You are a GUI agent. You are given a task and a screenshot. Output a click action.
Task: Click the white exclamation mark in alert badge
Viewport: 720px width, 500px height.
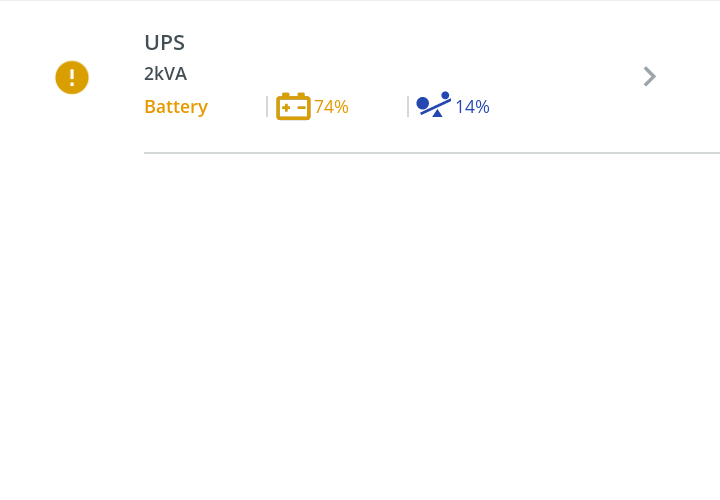(72, 78)
